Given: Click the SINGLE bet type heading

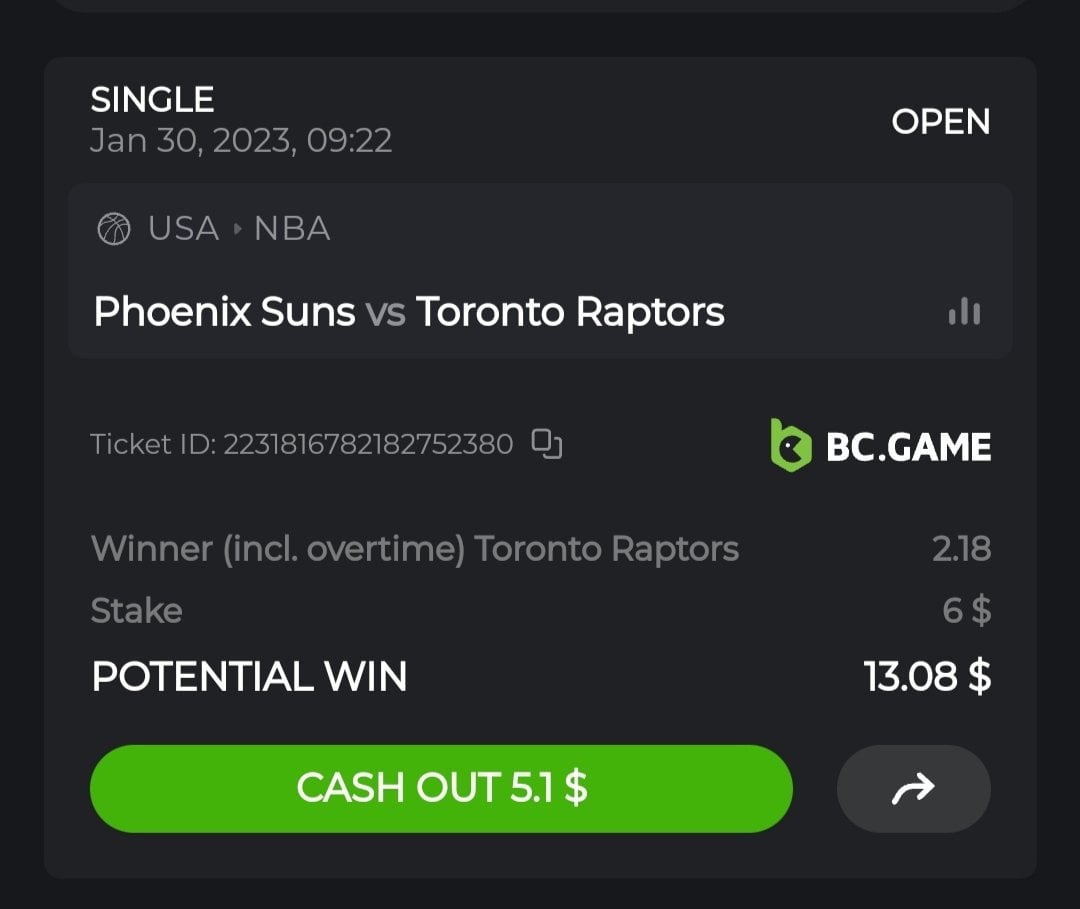Looking at the screenshot, I should (x=152, y=99).
